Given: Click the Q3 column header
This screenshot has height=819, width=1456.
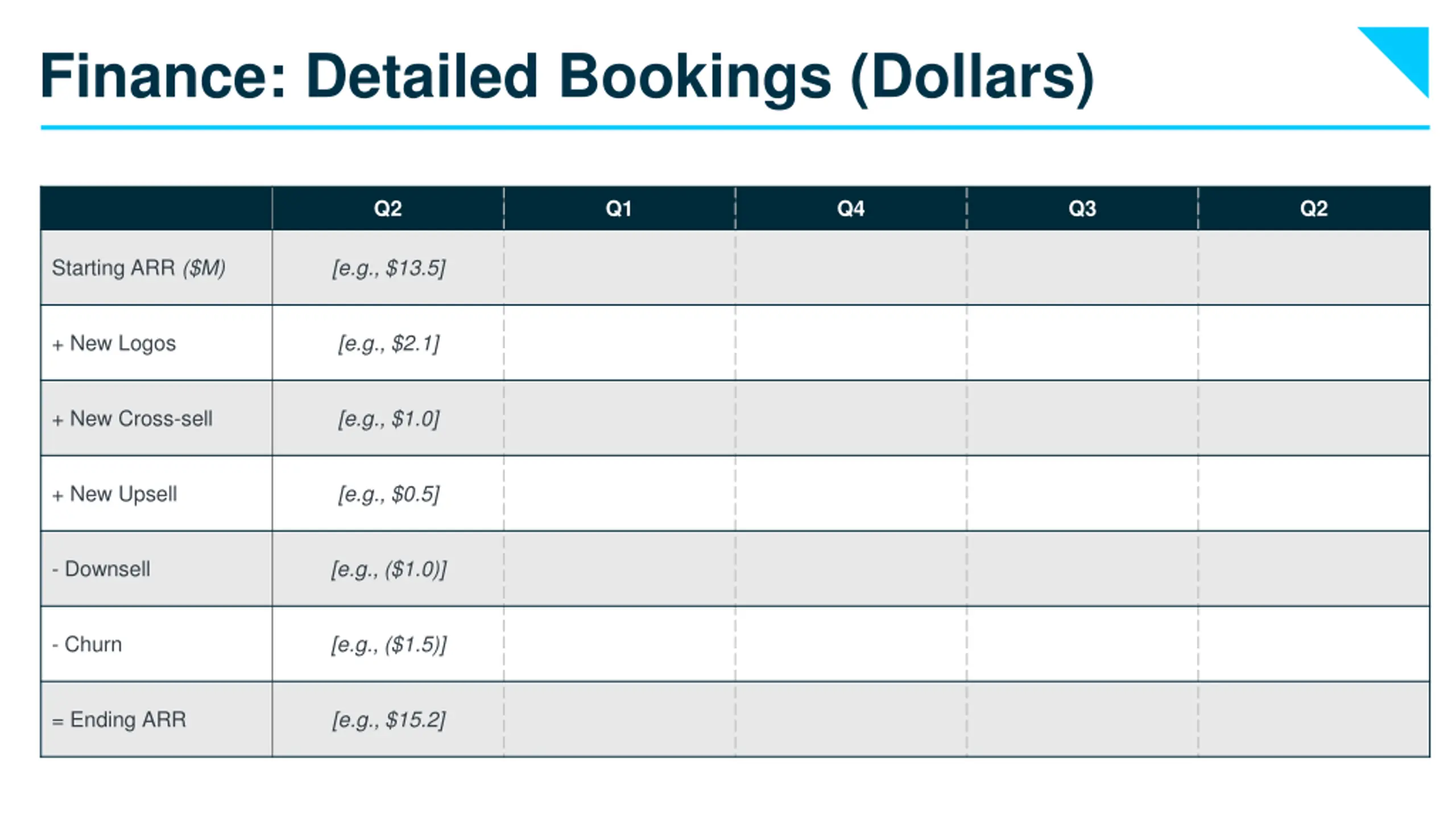Looking at the screenshot, I should tap(1082, 208).
